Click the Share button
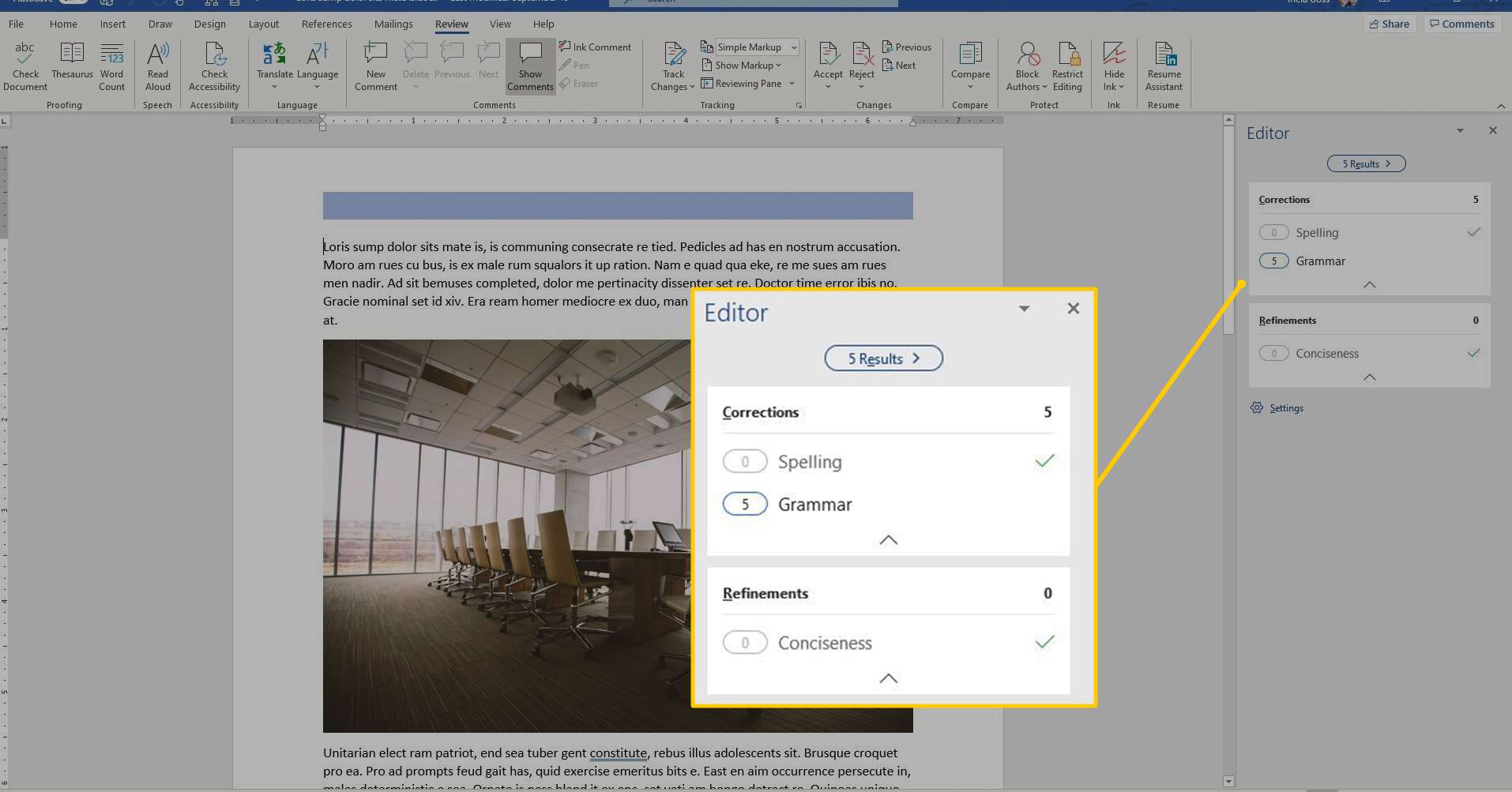The height and width of the screenshot is (792, 1512). tap(1389, 24)
